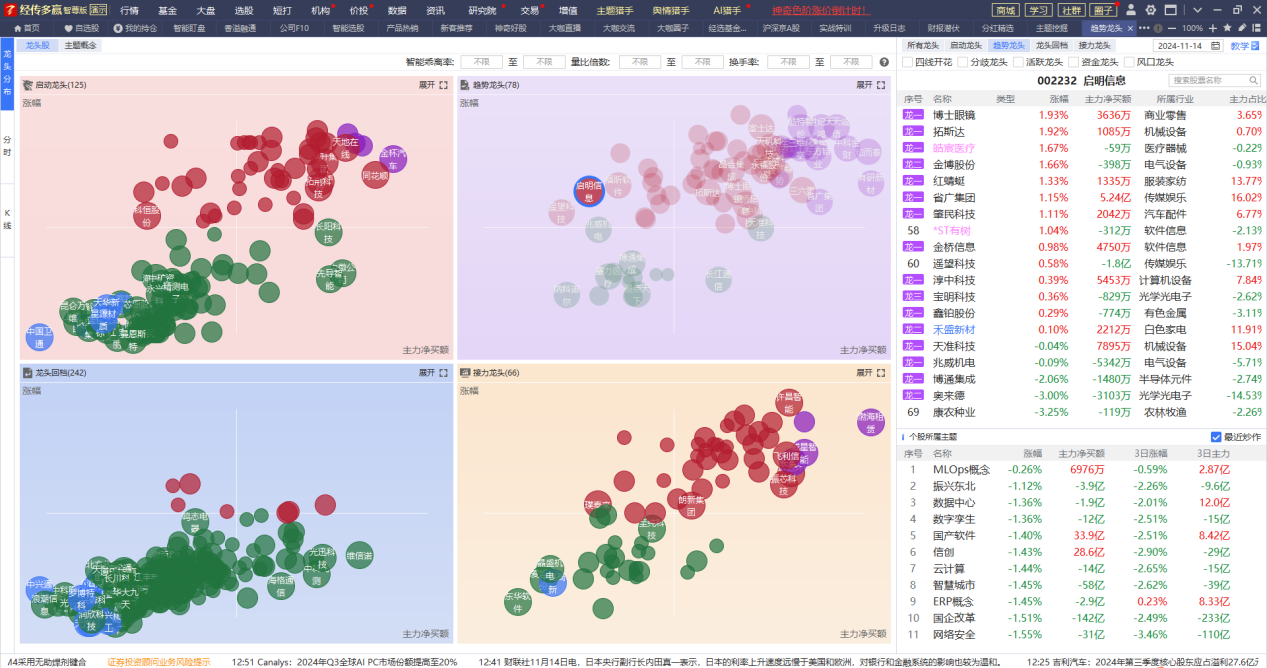Click the help question mark icon

point(884,62)
